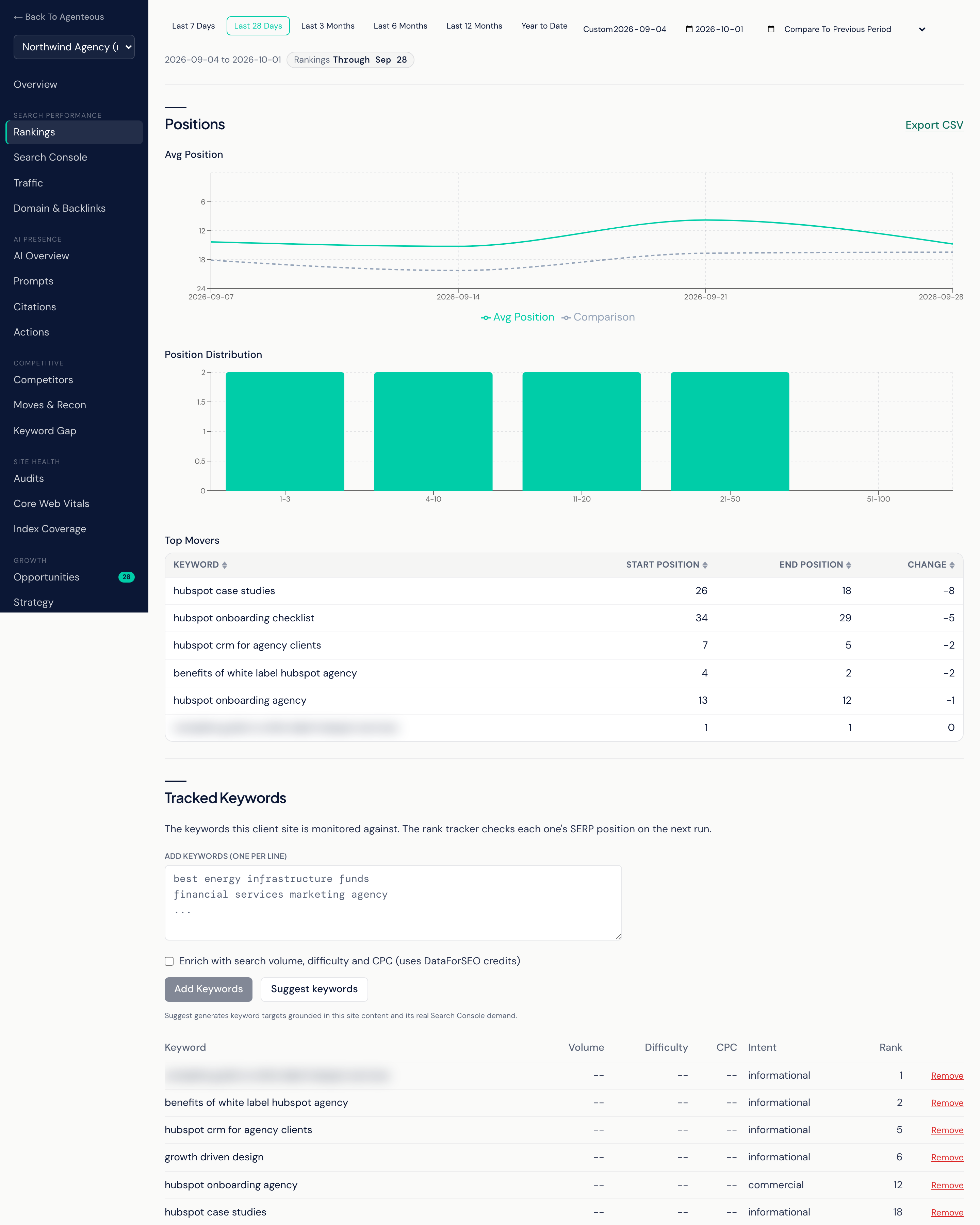Open calendar icon before Compare dropdown

771,30
